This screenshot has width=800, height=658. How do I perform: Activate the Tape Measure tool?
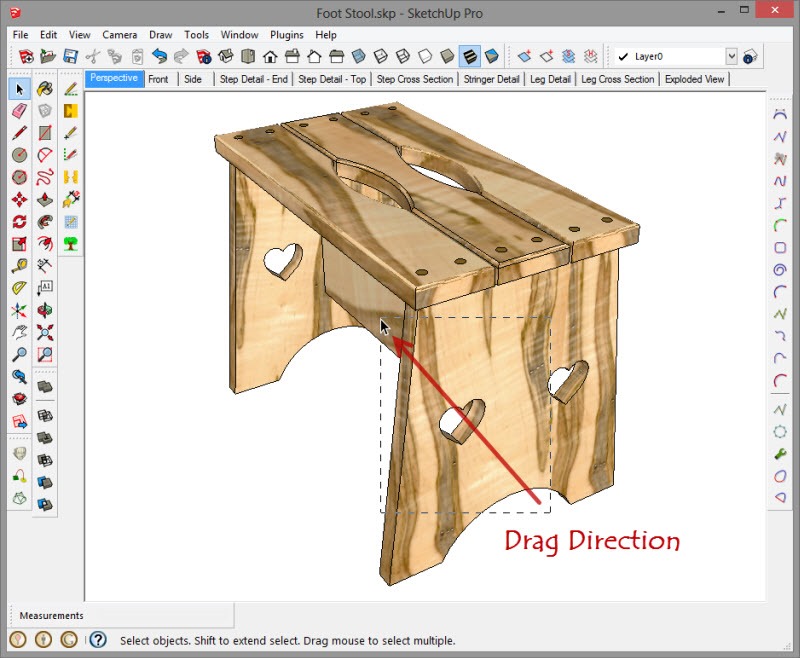pos(19,266)
